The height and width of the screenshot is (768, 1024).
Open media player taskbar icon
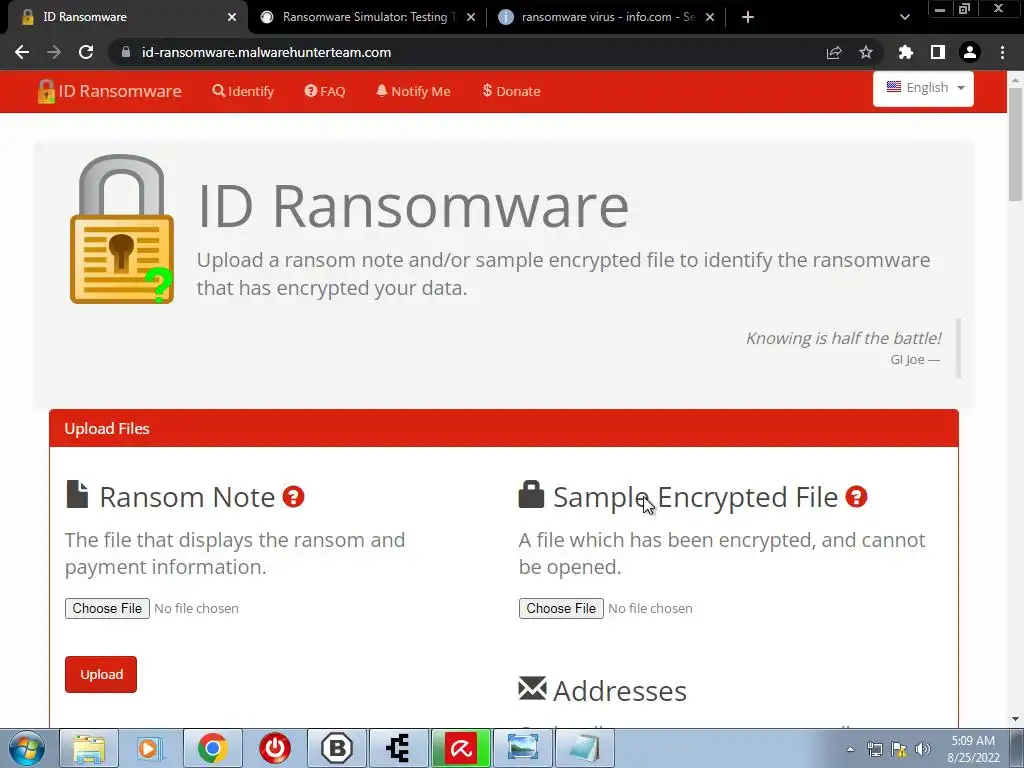point(150,748)
